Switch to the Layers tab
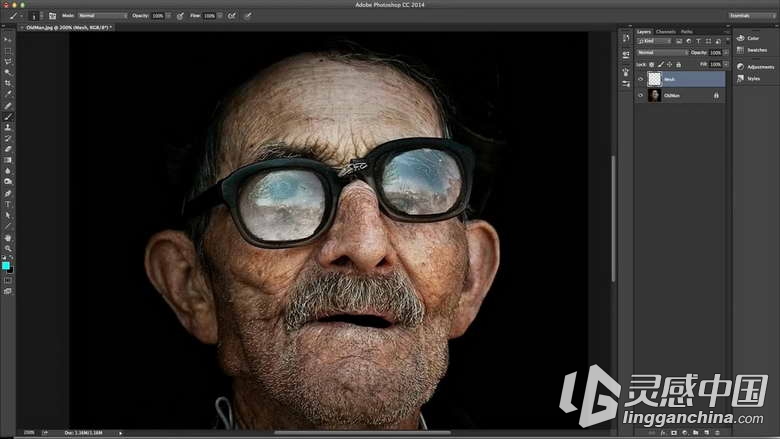780x439 pixels. 644,32
